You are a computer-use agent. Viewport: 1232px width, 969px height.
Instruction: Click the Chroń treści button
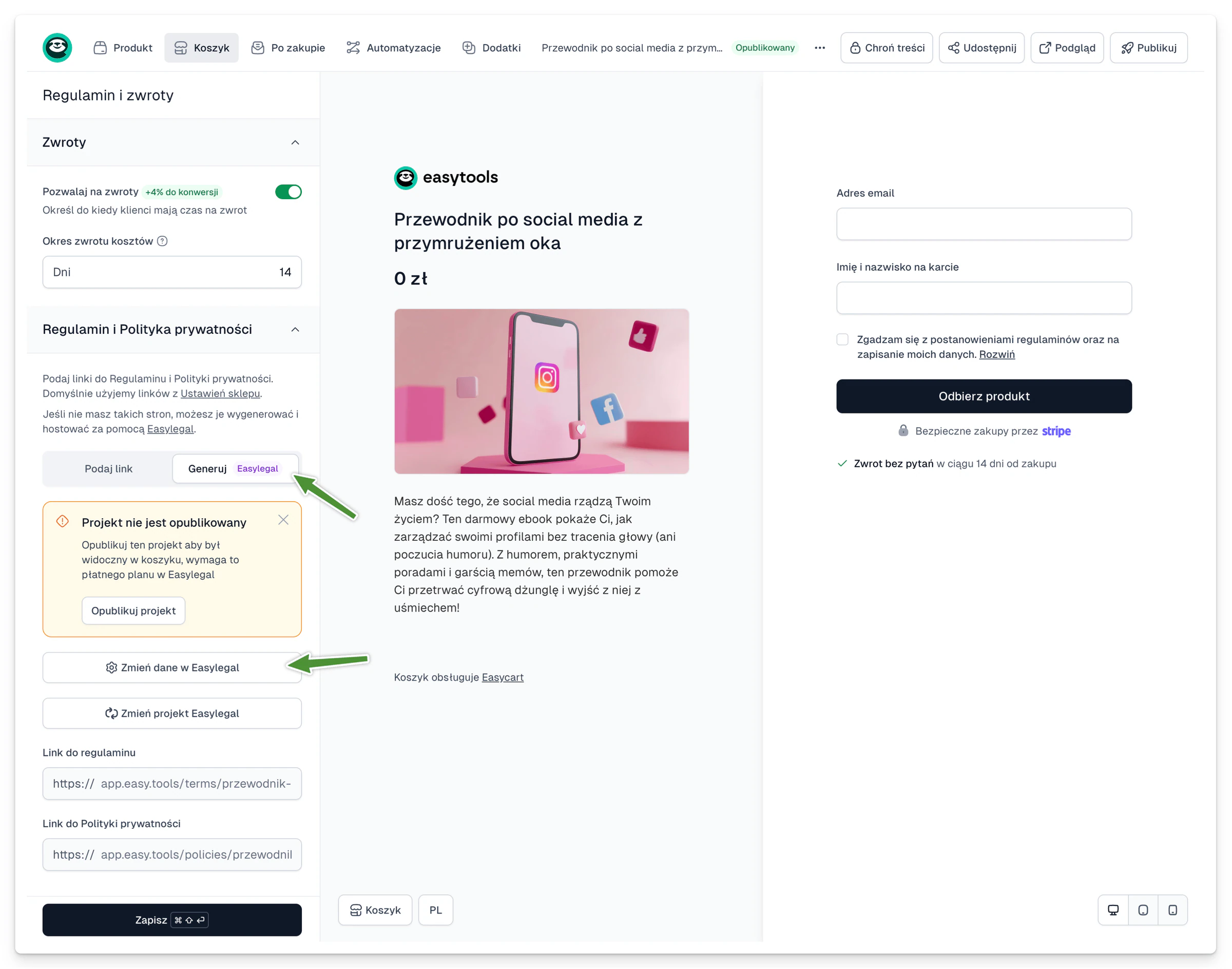pyautogui.click(x=887, y=48)
